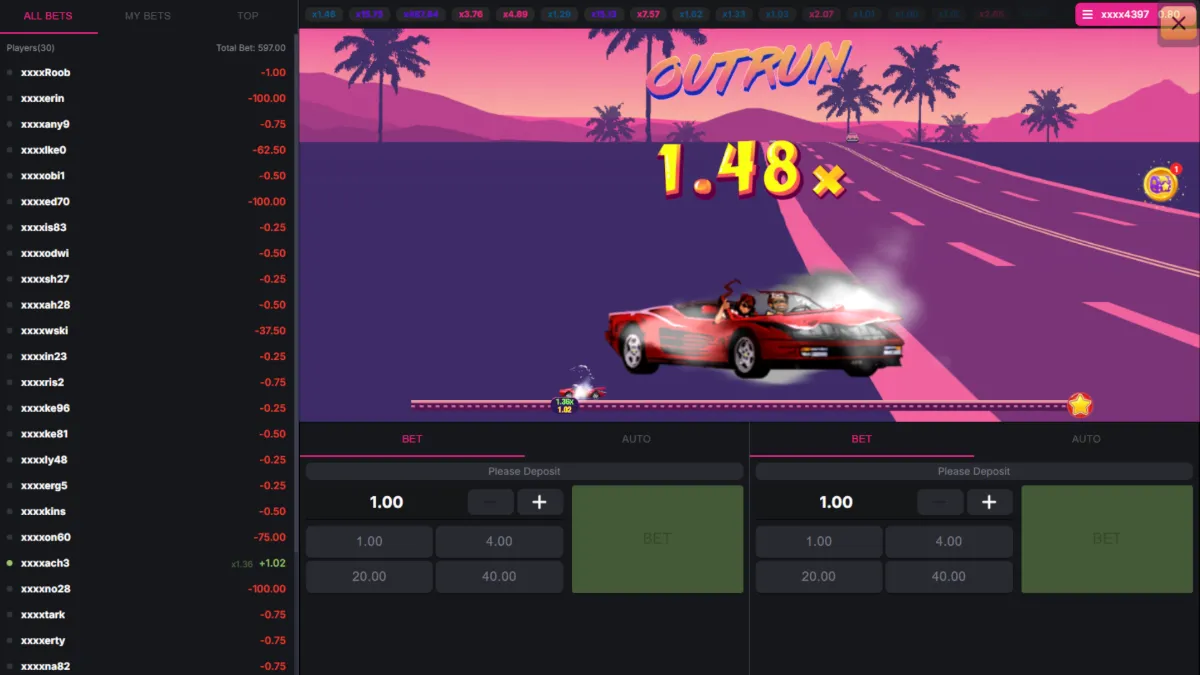
Task: Open the TOP tab
Action: click(248, 16)
